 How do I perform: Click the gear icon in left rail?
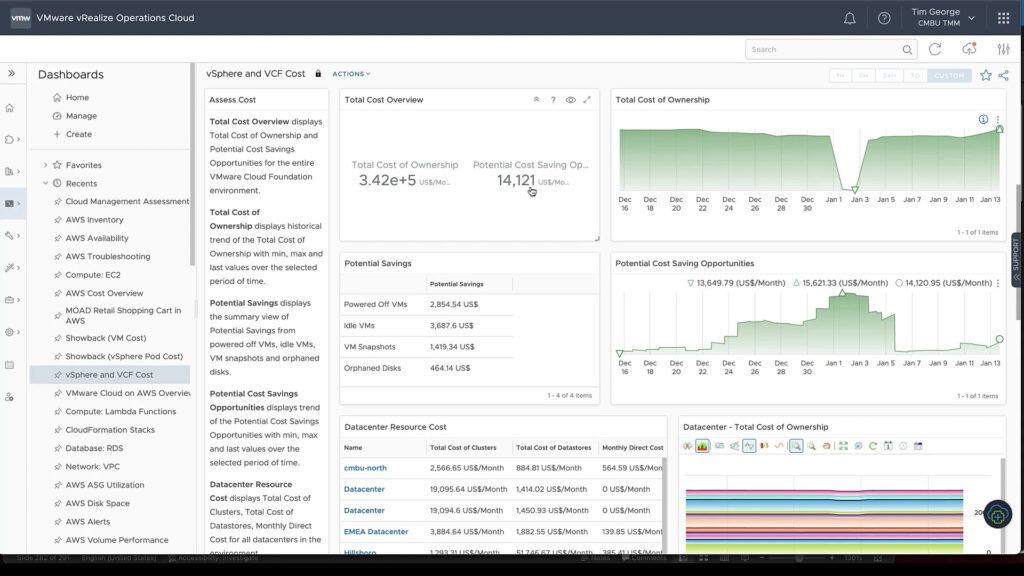[x=9, y=332]
